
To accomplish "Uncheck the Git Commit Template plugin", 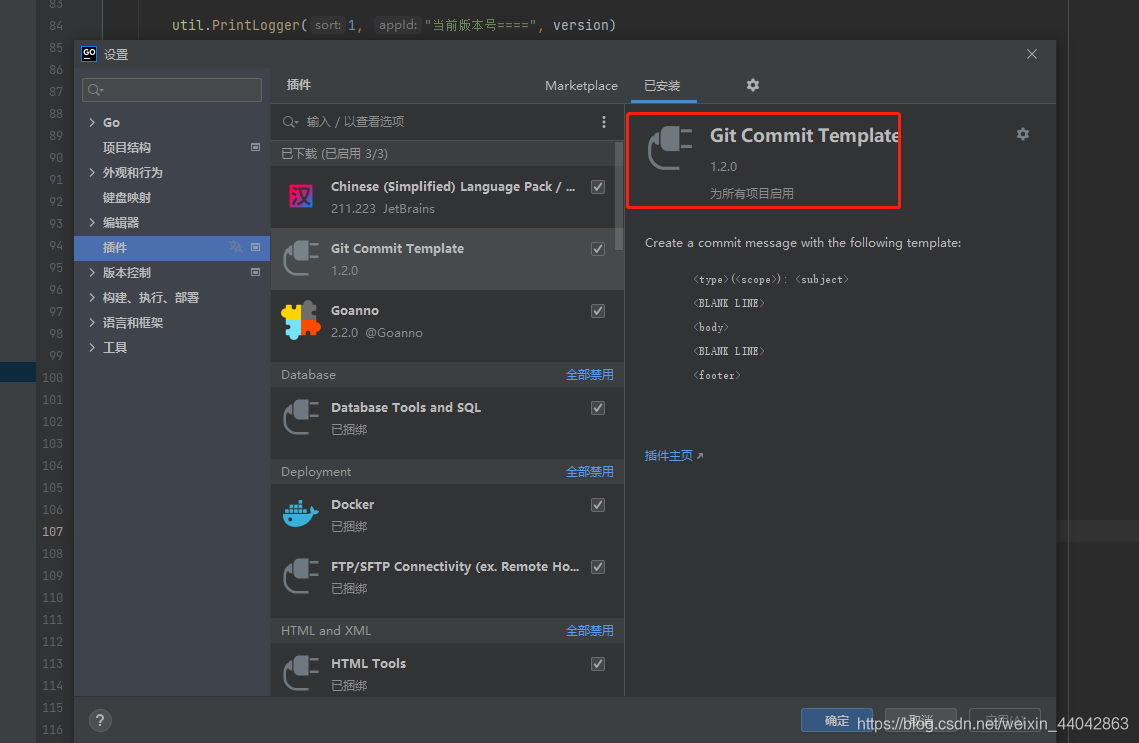I will point(598,249).
